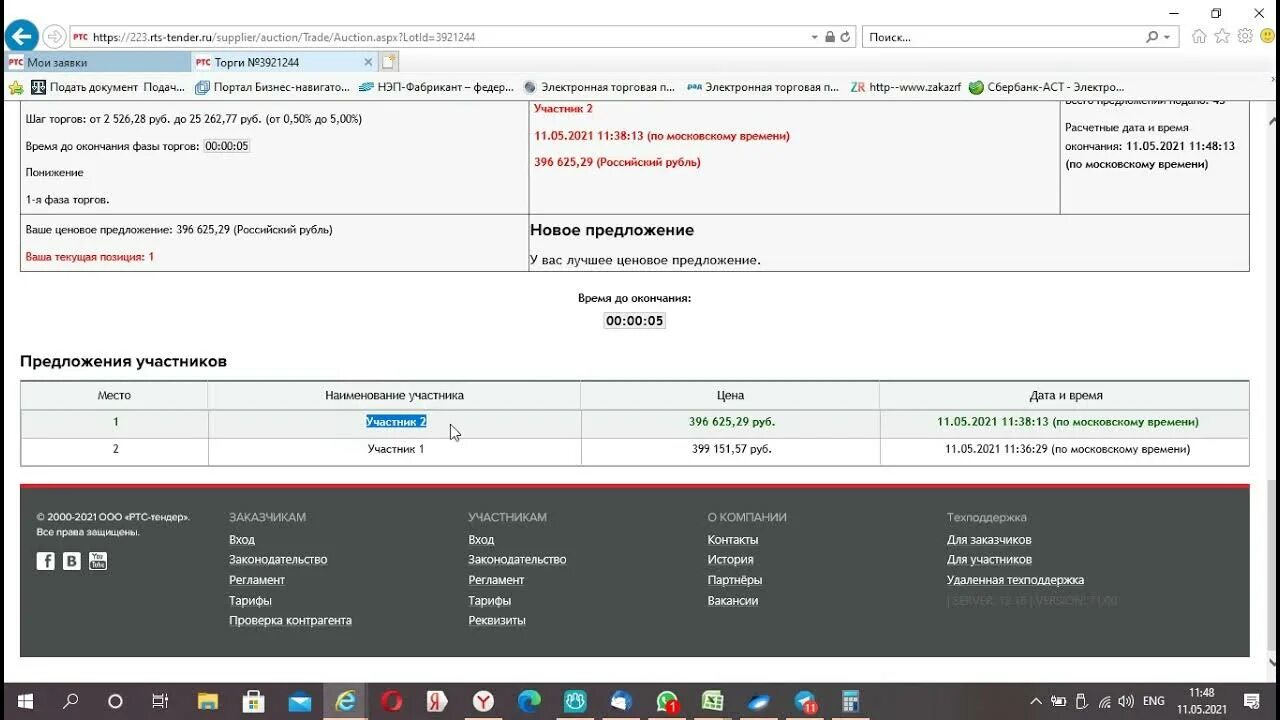The height and width of the screenshot is (720, 1280).
Task: Open Microsoft Edge from taskbar
Action: [529, 701]
